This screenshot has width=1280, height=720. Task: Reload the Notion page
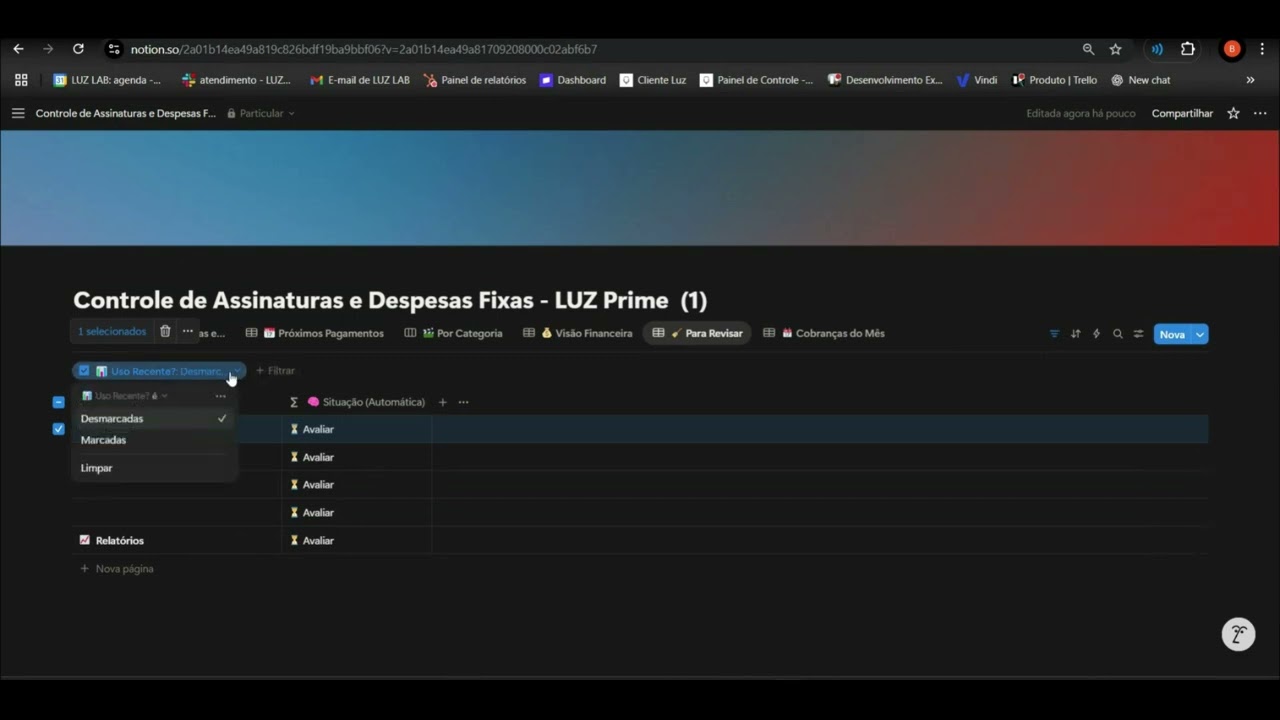(x=78, y=49)
